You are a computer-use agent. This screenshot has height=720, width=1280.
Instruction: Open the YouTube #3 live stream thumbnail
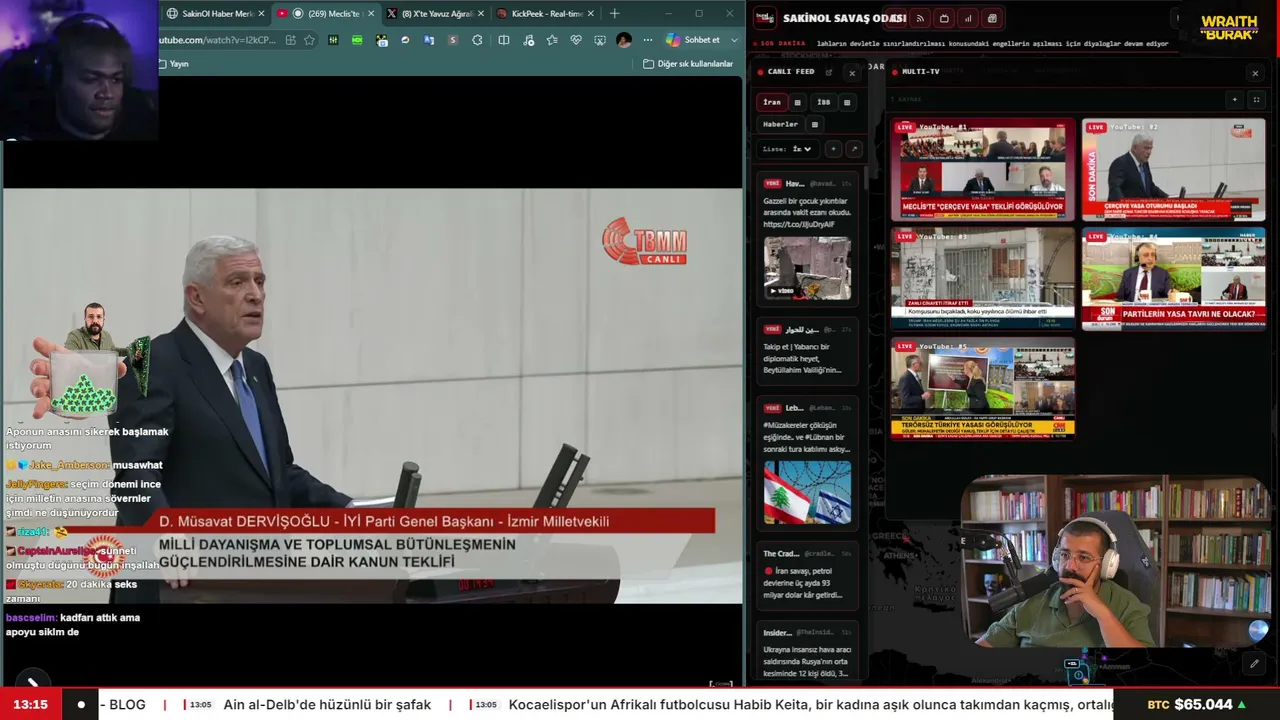983,279
